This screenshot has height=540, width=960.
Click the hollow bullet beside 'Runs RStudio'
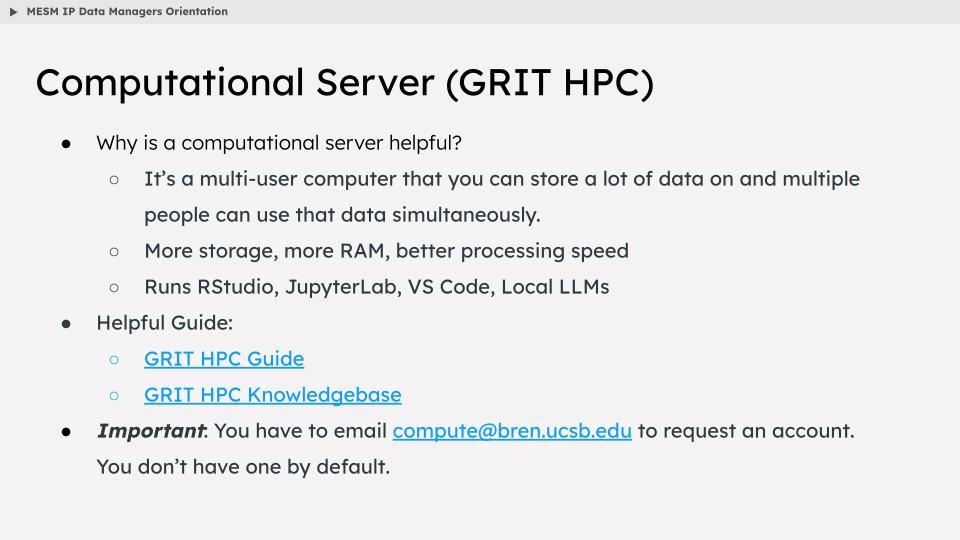click(x=114, y=288)
